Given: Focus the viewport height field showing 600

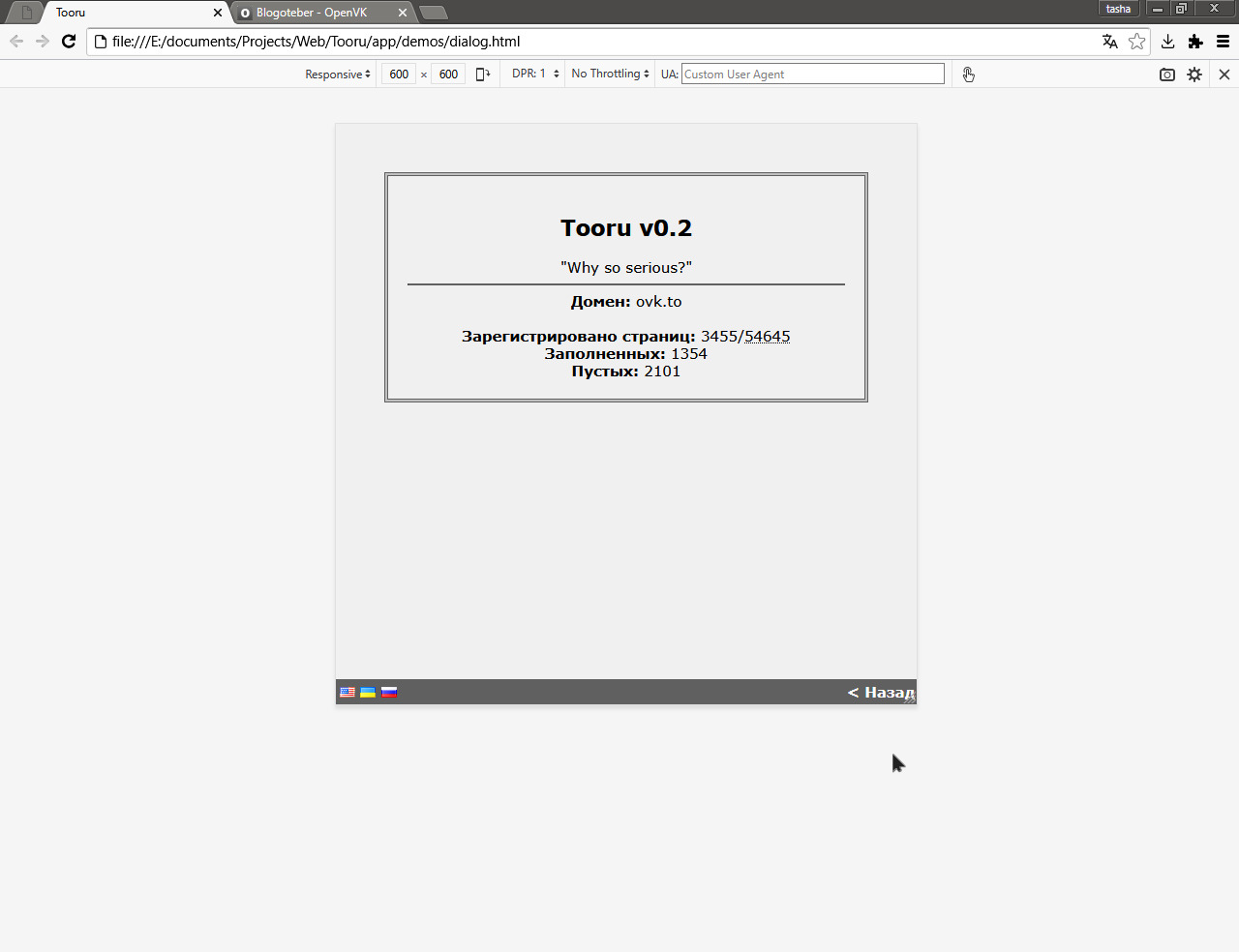Looking at the screenshot, I should [x=448, y=74].
